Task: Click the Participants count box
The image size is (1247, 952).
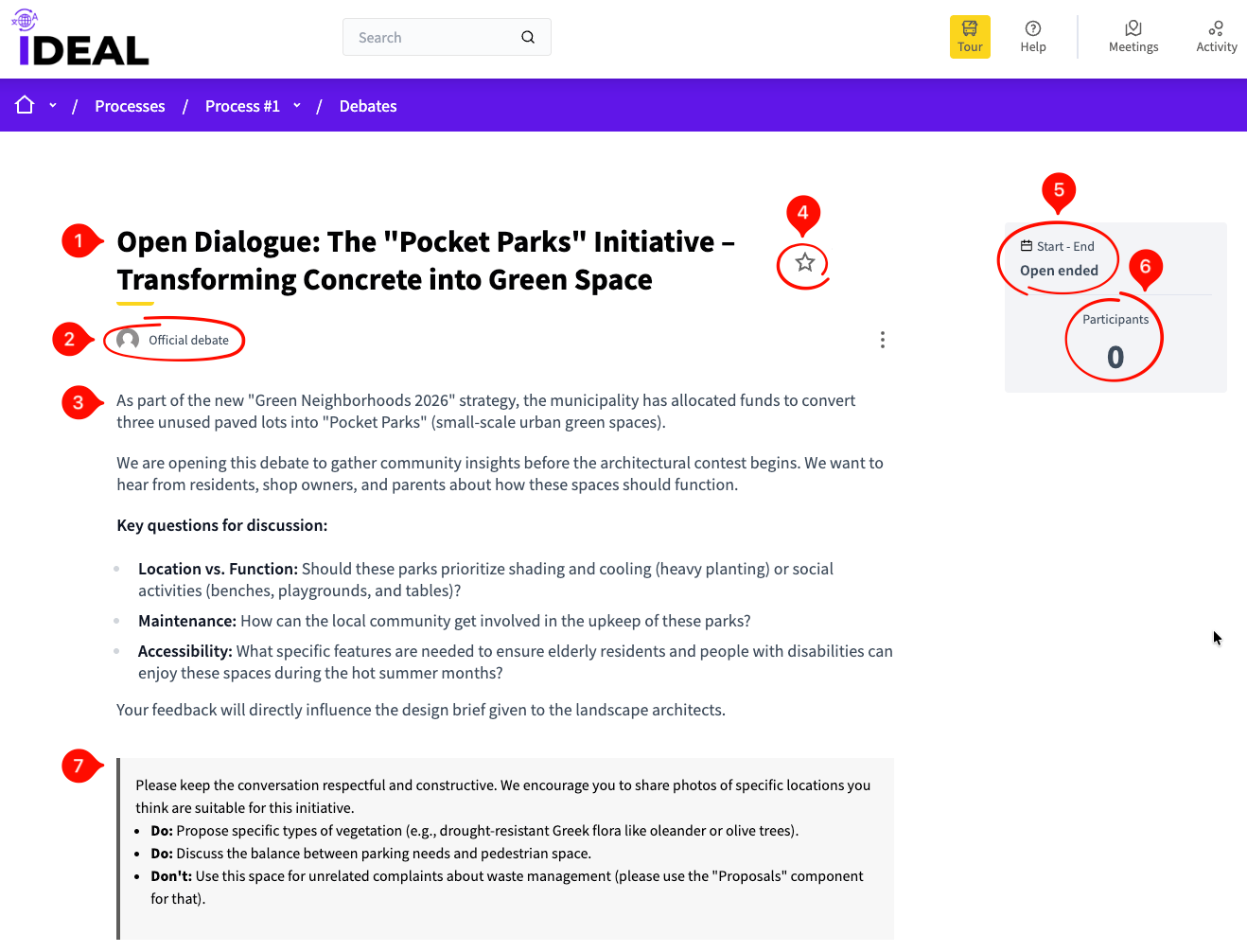Action: click(x=1115, y=342)
